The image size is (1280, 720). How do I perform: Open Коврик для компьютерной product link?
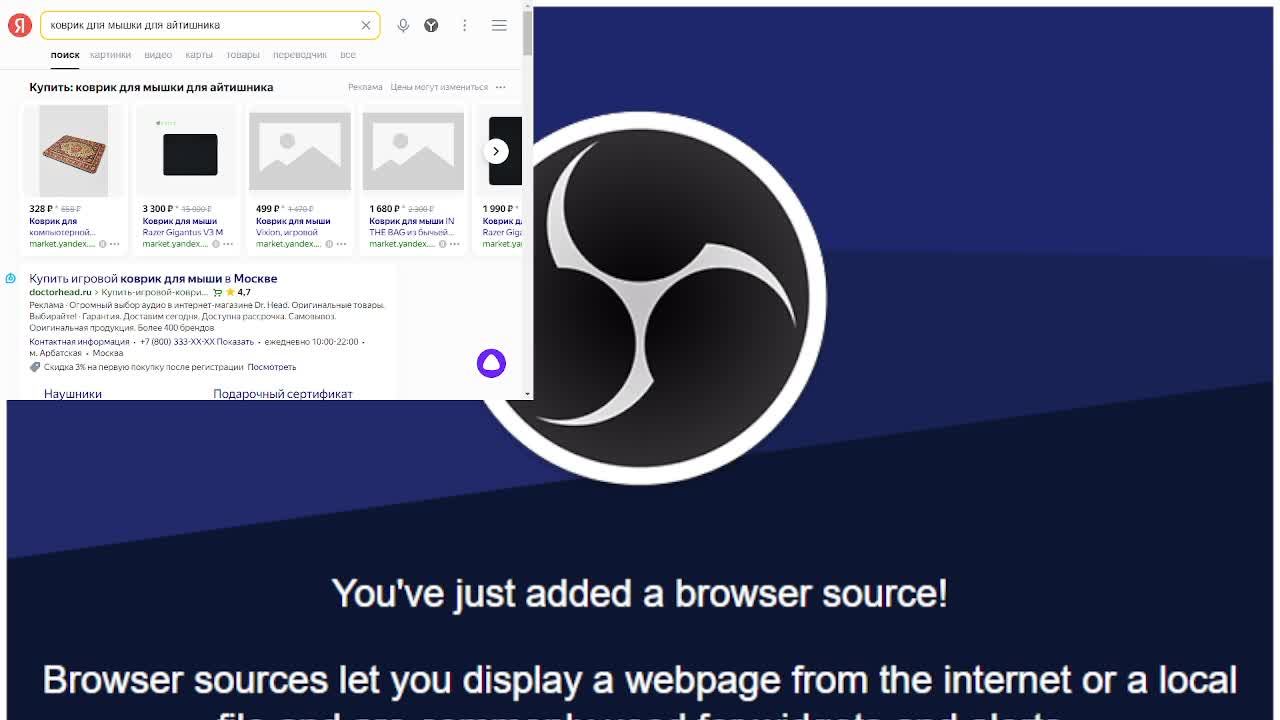pyautogui.click(x=62, y=227)
